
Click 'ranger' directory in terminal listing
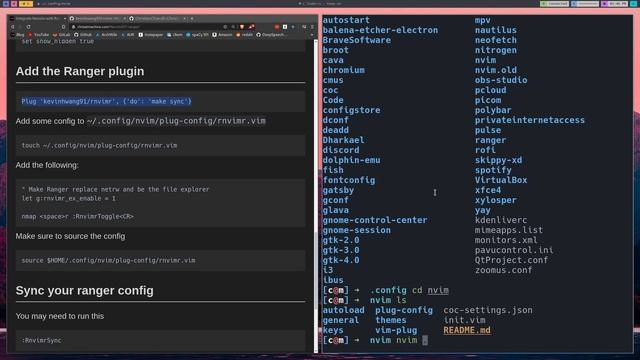[x=490, y=140]
